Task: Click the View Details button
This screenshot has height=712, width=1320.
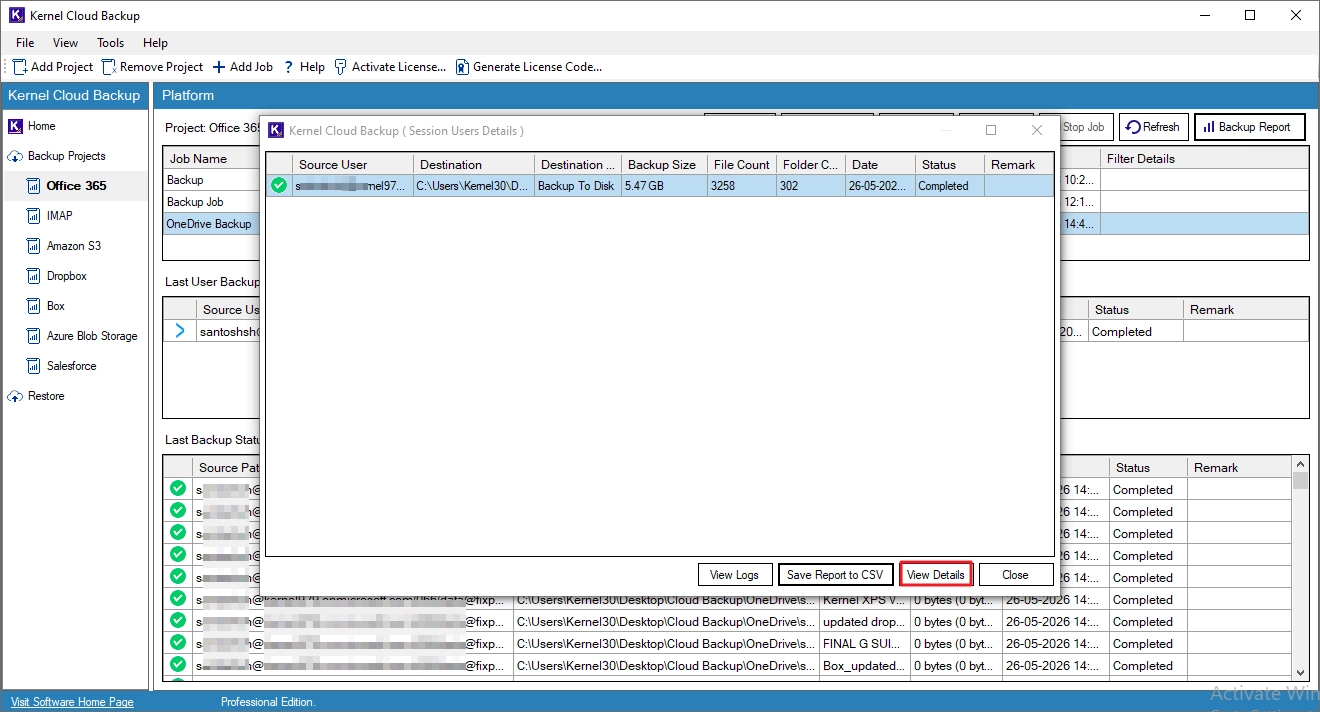Action: click(x=936, y=575)
